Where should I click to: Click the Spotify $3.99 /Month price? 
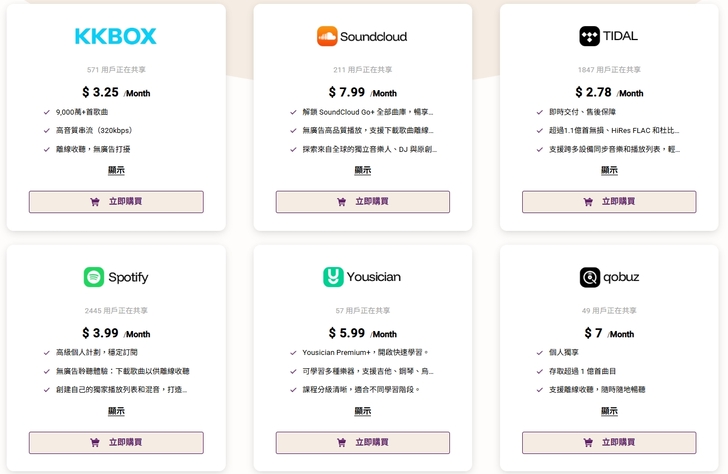pyautogui.click(x=116, y=333)
